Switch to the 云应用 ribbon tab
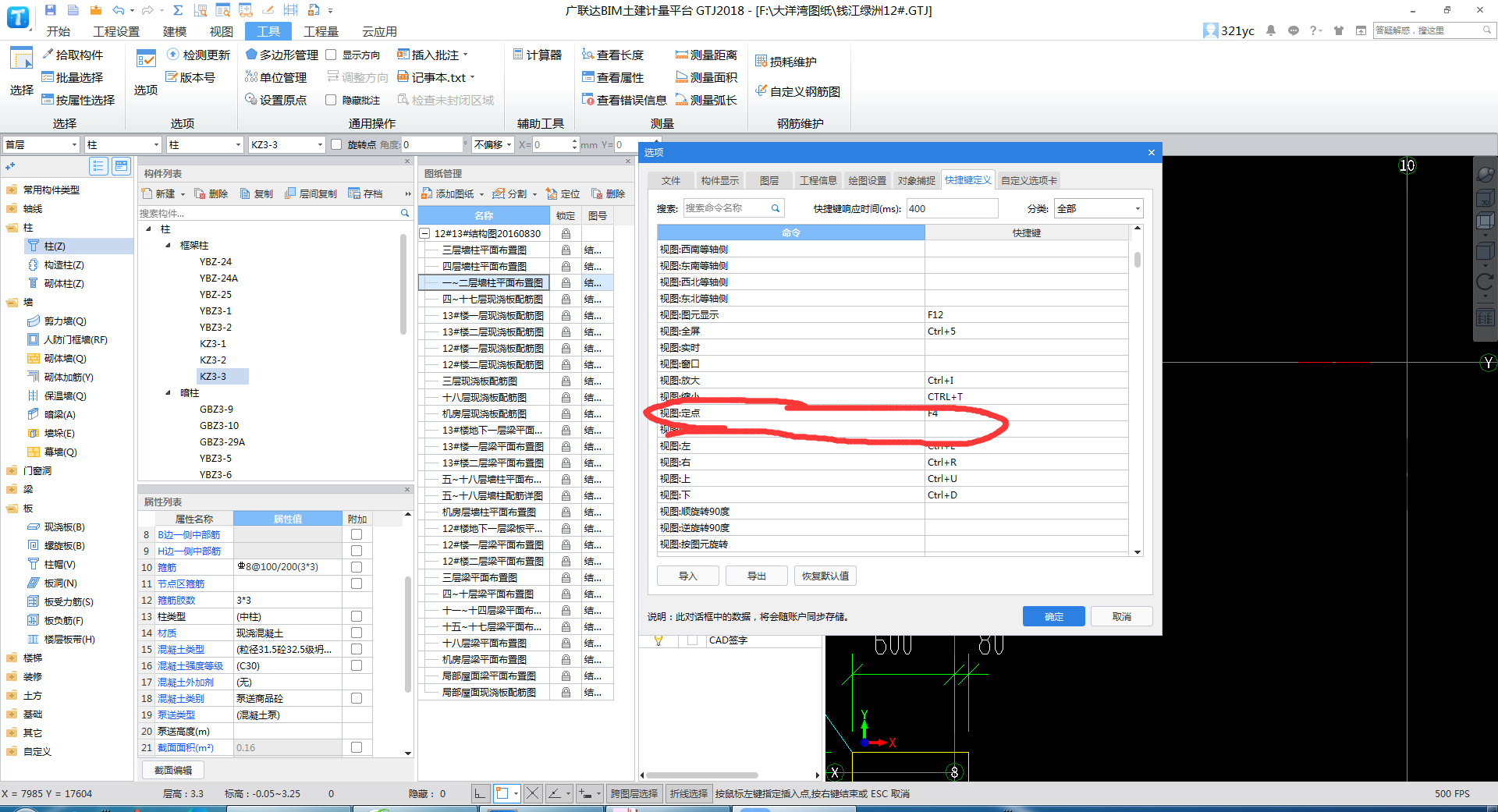1498x812 pixels. point(379,31)
